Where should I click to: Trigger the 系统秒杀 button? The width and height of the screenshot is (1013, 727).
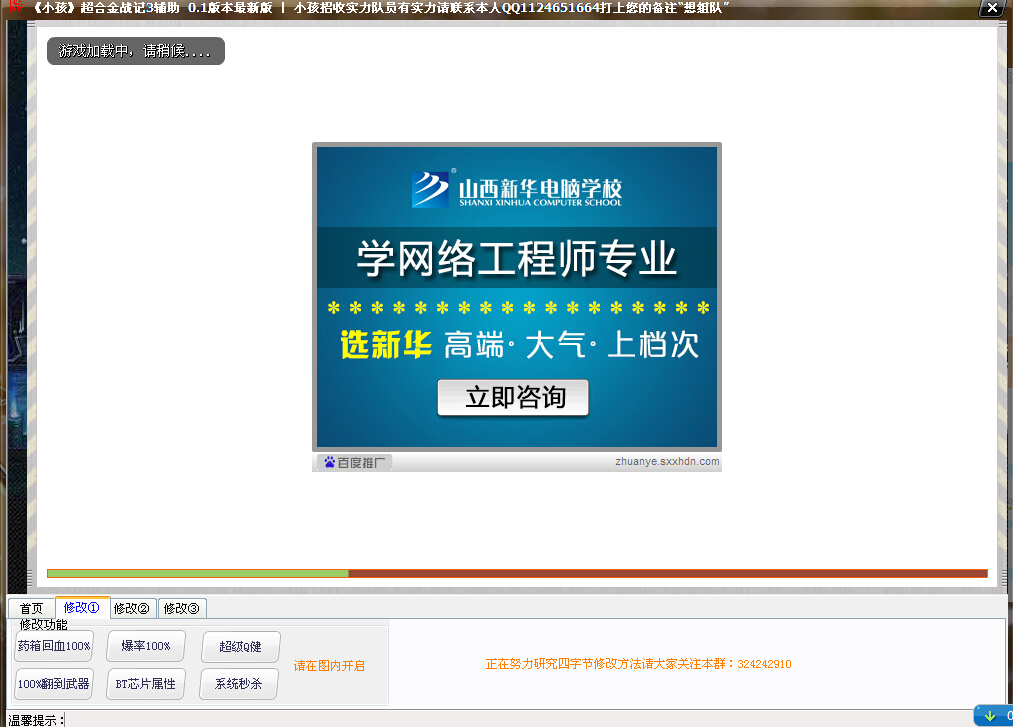pos(239,684)
